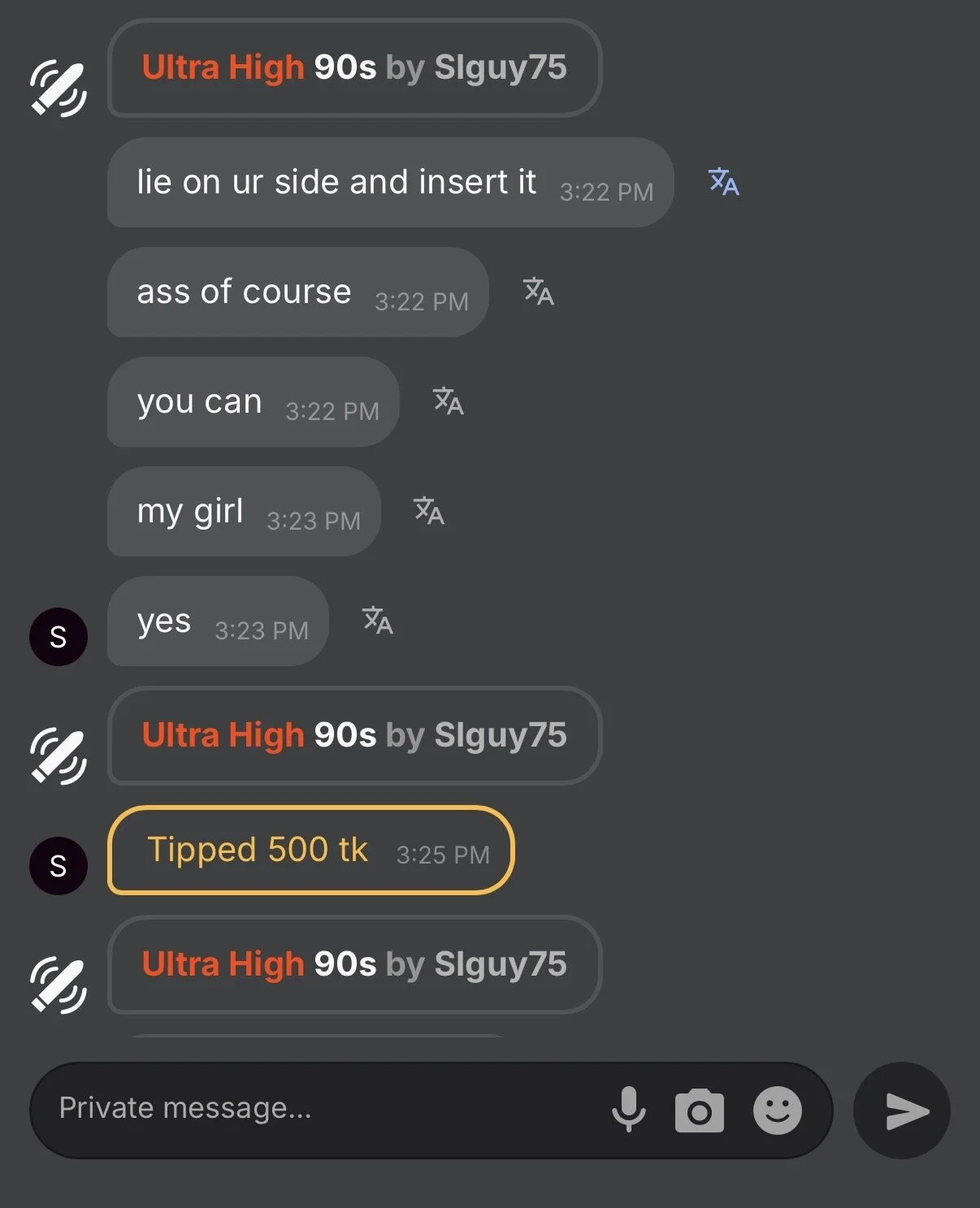The height and width of the screenshot is (1208, 980).
Task: Click the S avatar beside the tip
Action: [x=59, y=866]
